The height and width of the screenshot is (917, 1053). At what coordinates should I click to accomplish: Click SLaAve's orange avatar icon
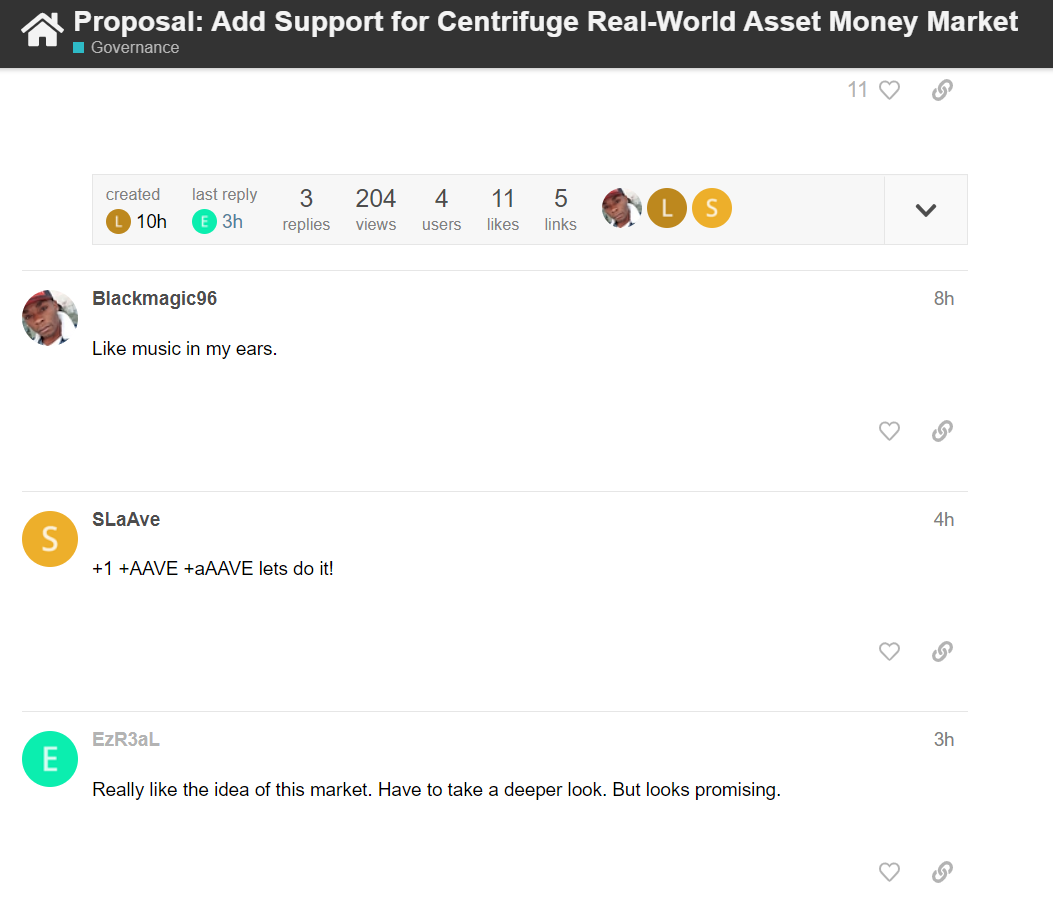(x=49, y=539)
